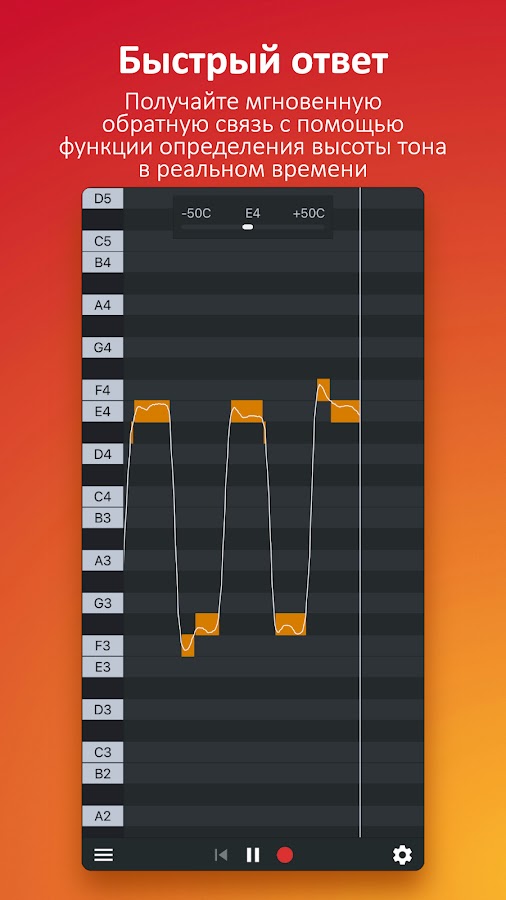
Task: Tap the A4 piano key
Action: [x=103, y=305]
